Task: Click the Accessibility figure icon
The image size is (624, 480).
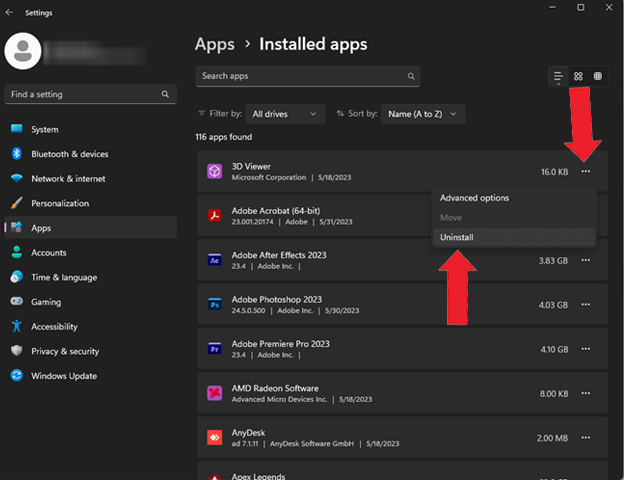Action: [17, 326]
